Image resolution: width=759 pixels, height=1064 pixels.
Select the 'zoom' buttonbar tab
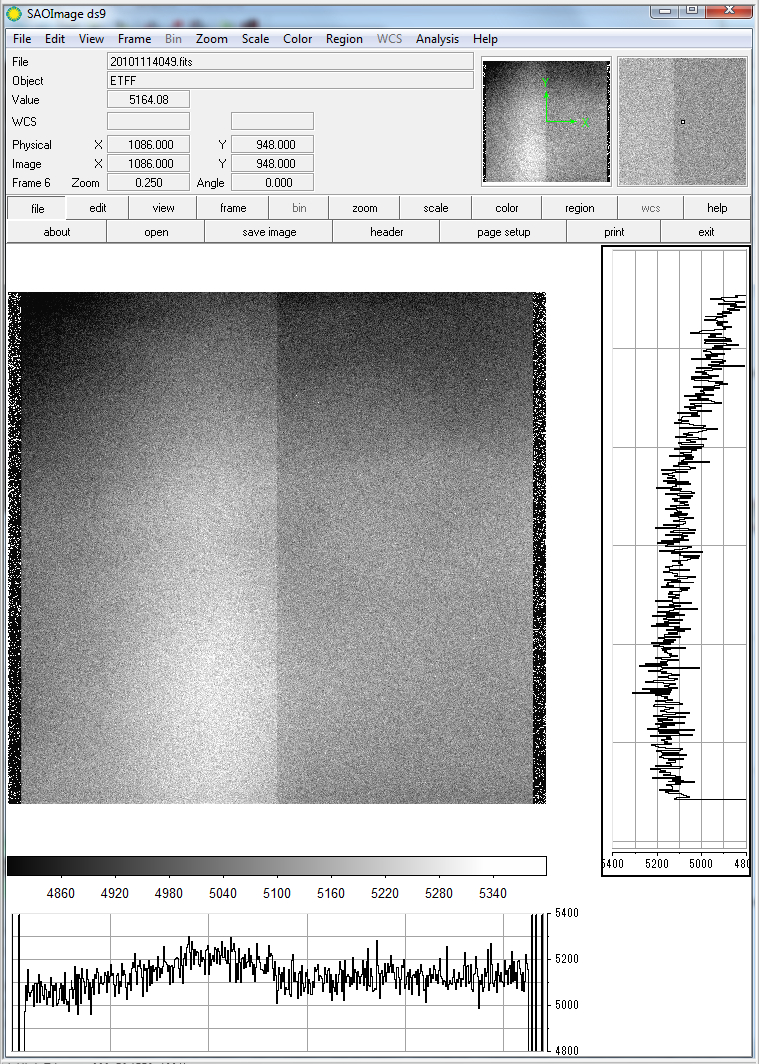(365, 208)
